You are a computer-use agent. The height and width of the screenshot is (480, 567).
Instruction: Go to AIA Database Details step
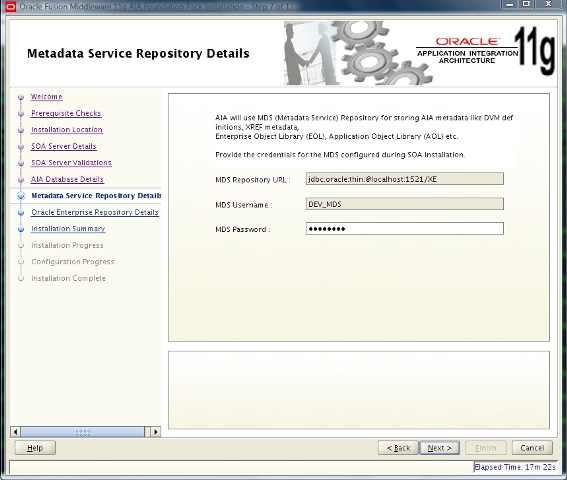tap(67, 179)
